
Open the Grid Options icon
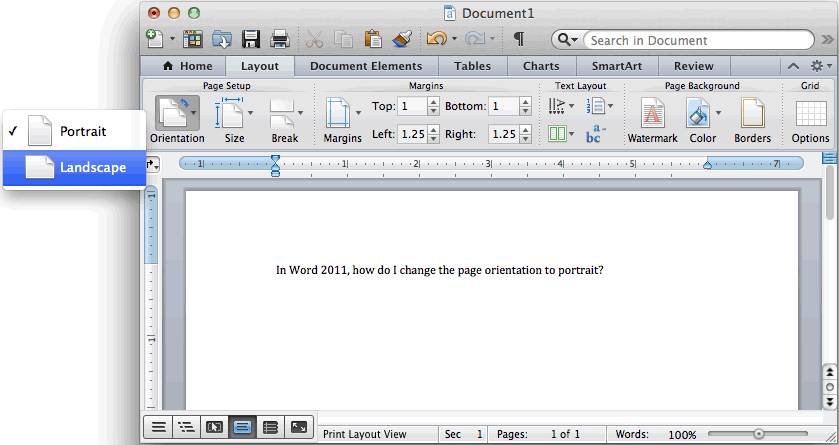(811, 113)
